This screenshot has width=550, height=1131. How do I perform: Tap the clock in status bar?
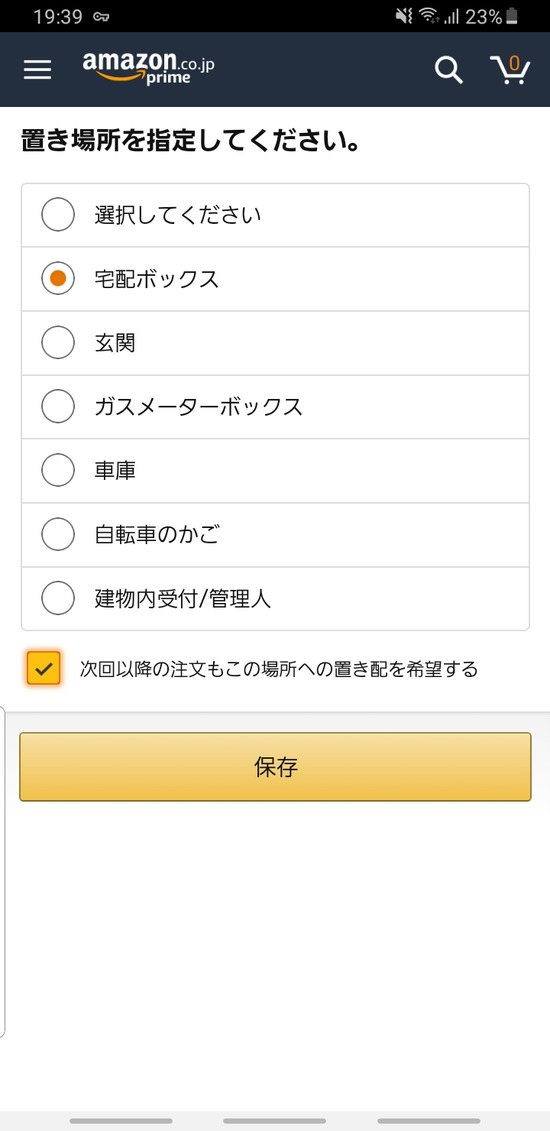point(57,17)
